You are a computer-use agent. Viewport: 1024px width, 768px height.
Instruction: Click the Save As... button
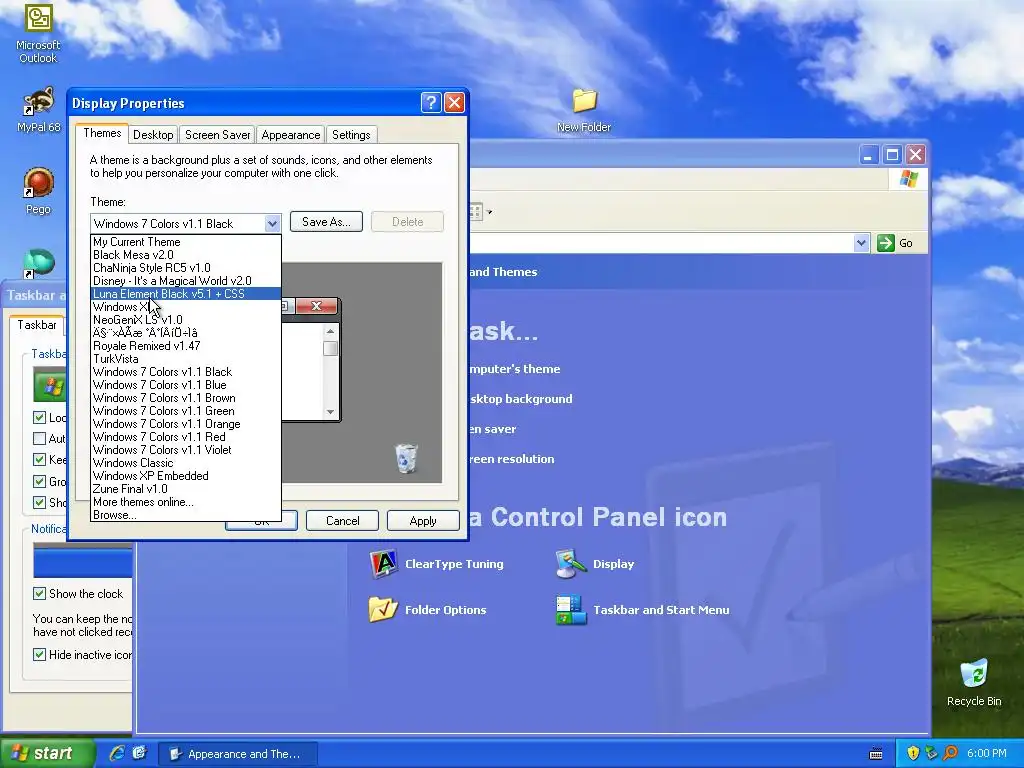326,221
